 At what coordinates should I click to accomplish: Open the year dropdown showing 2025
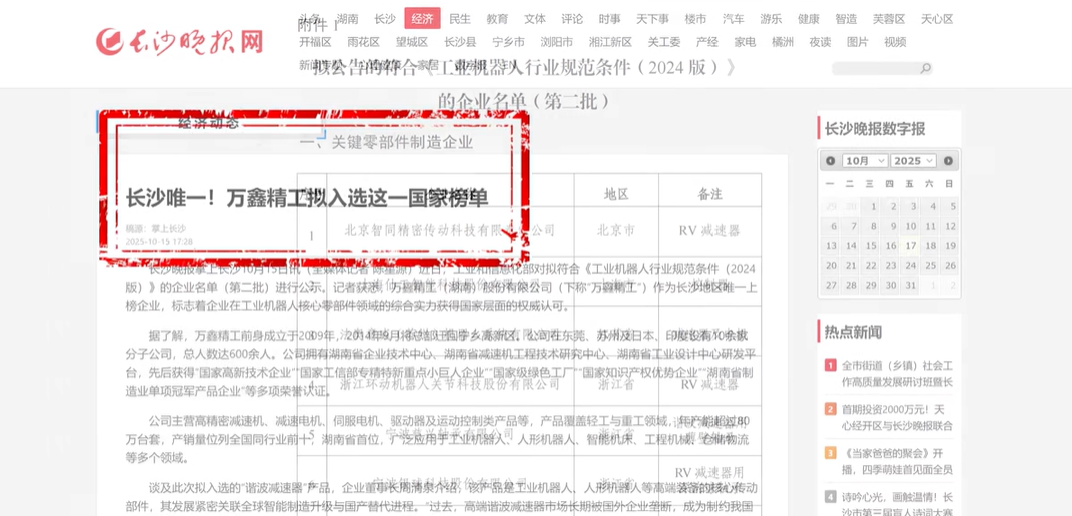pos(913,161)
